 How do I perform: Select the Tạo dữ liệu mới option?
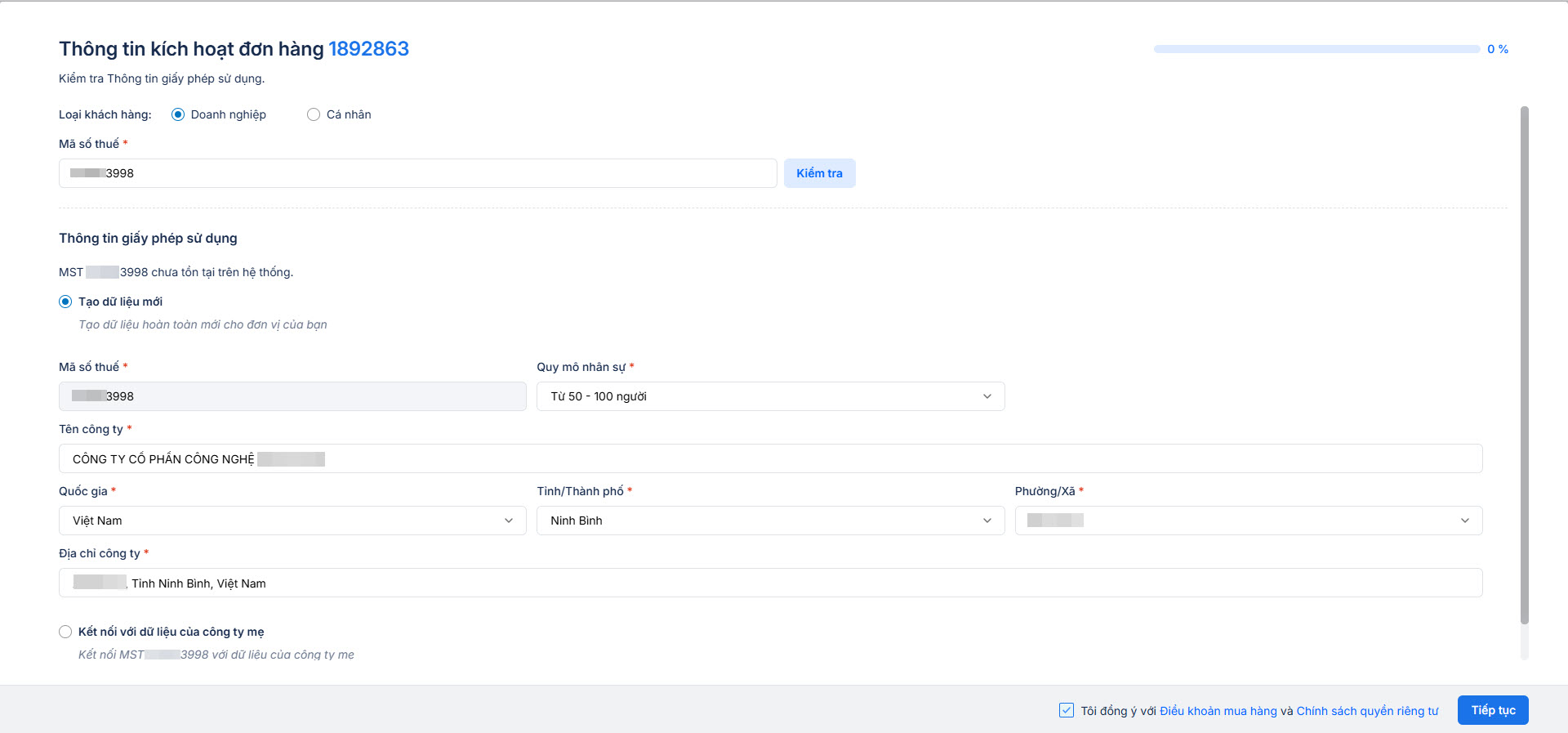click(65, 302)
